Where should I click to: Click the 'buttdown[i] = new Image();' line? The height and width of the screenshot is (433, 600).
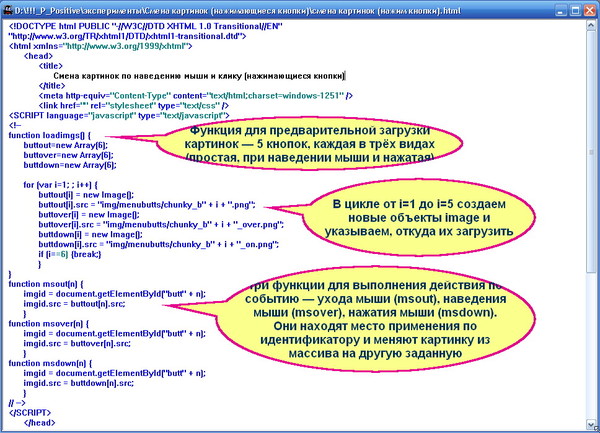click(91, 234)
